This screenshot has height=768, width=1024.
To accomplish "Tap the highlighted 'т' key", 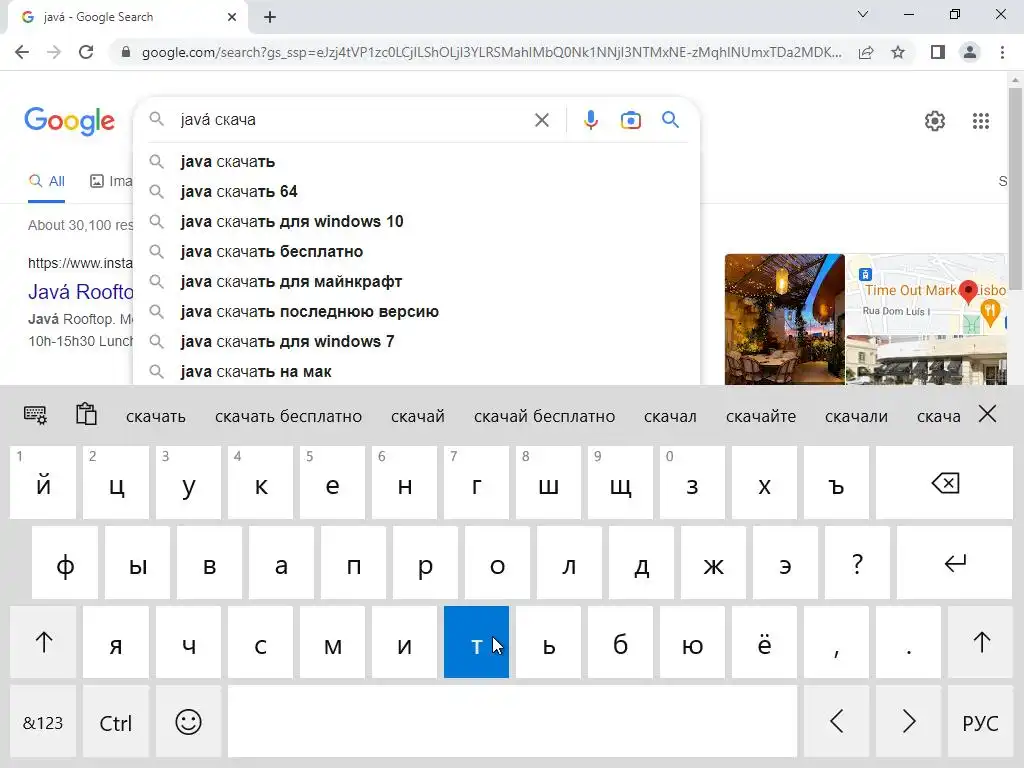I will click(x=476, y=643).
